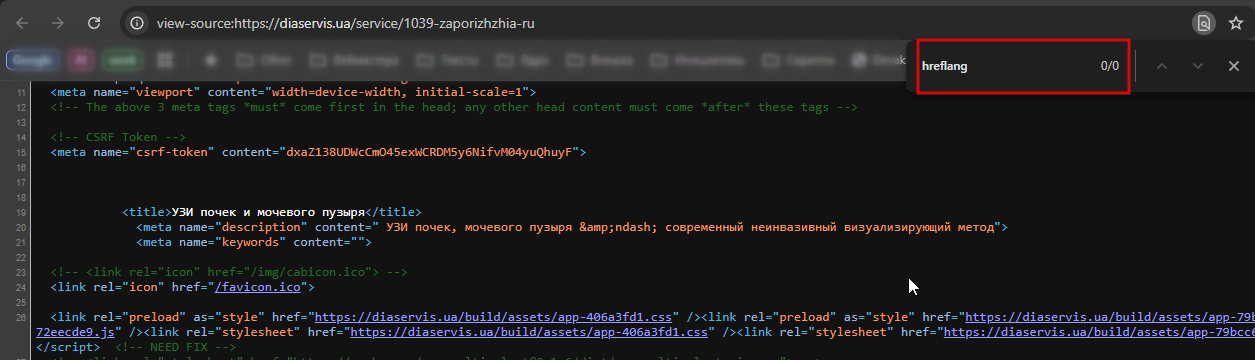Click the commented-out cabicon.ico line
Screen dimensions: 1255x360
point(229,272)
